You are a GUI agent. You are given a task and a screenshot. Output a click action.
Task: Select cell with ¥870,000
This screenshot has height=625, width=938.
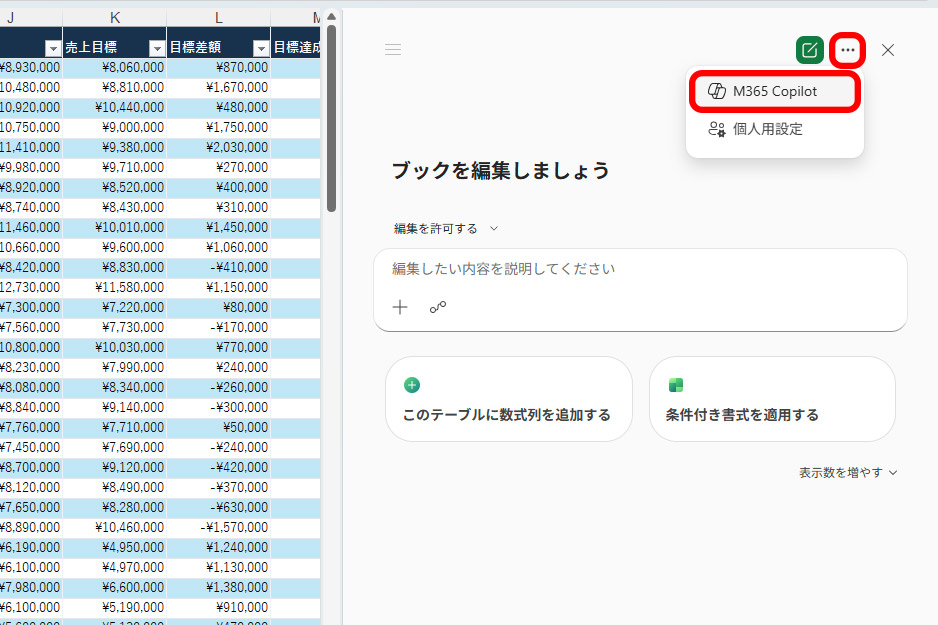click(x=219, y=68)
